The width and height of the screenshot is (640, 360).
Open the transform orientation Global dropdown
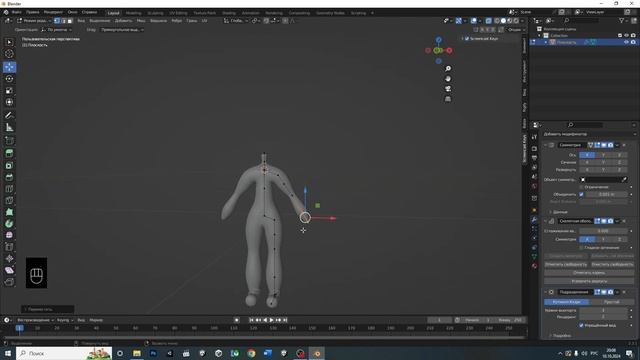[236, 20]
